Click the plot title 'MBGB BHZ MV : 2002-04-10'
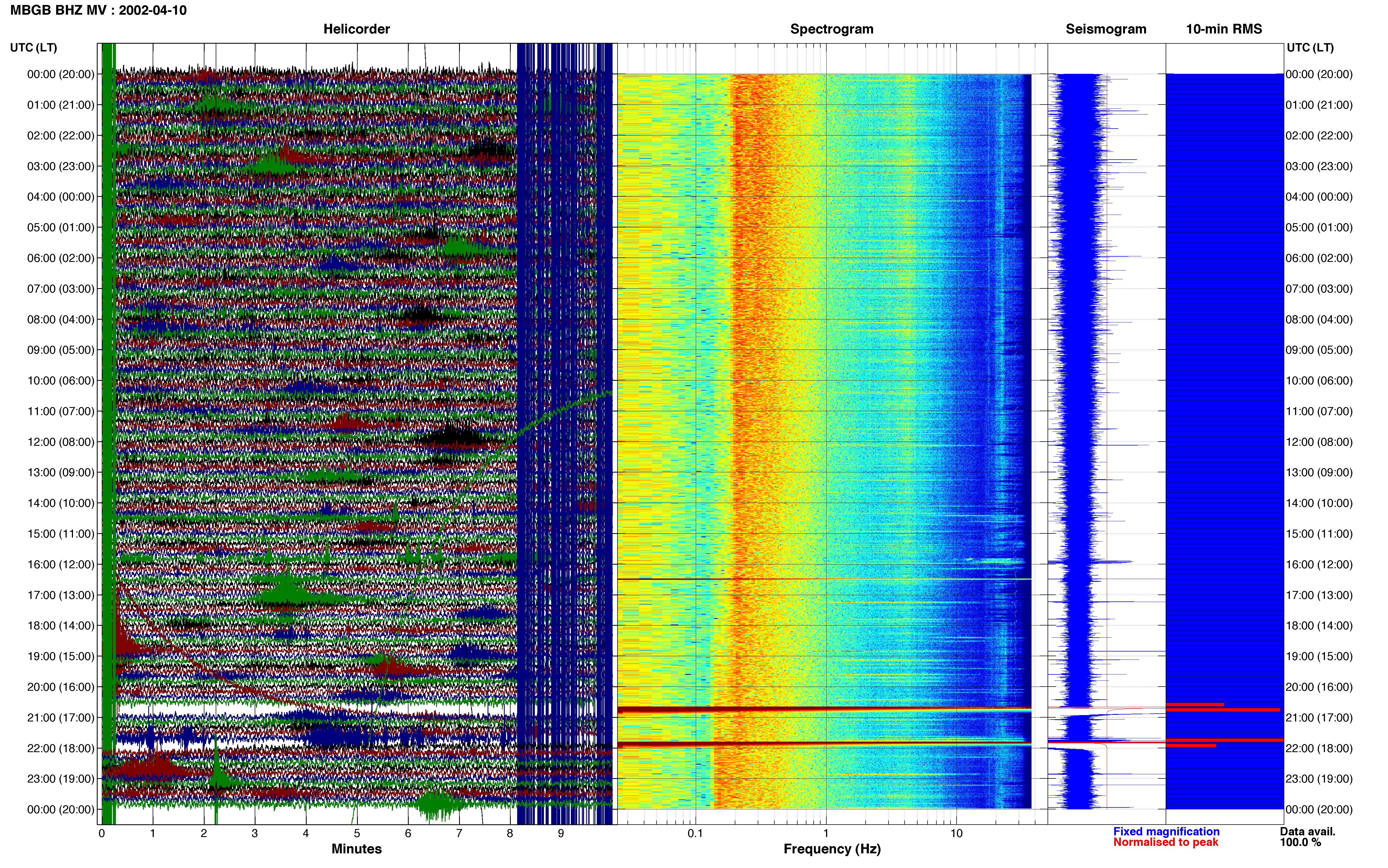The image size is (1388, 868). [98, 10]
